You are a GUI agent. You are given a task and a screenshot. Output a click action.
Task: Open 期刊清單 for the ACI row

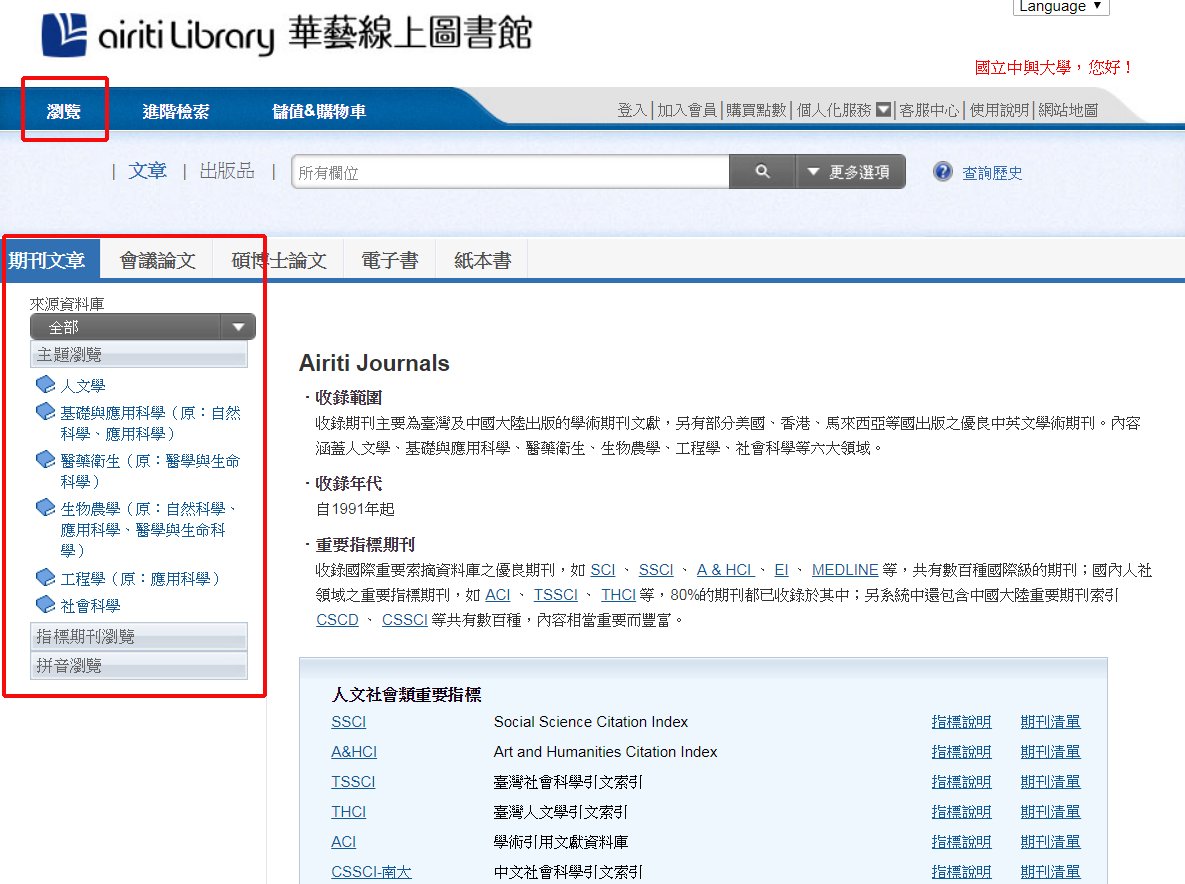coord(1050,842)
